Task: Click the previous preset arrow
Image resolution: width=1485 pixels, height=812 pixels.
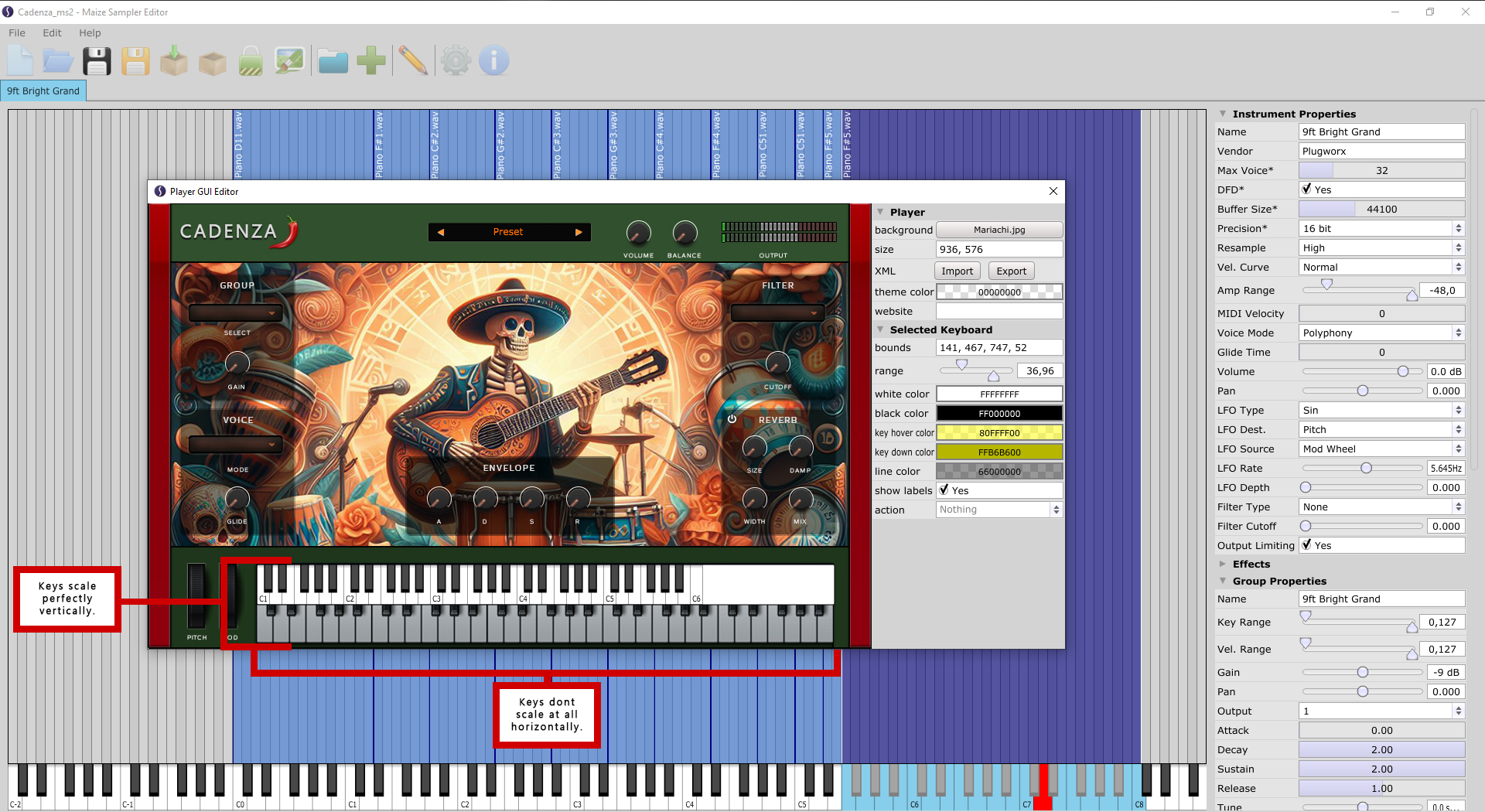Action: 441,232
